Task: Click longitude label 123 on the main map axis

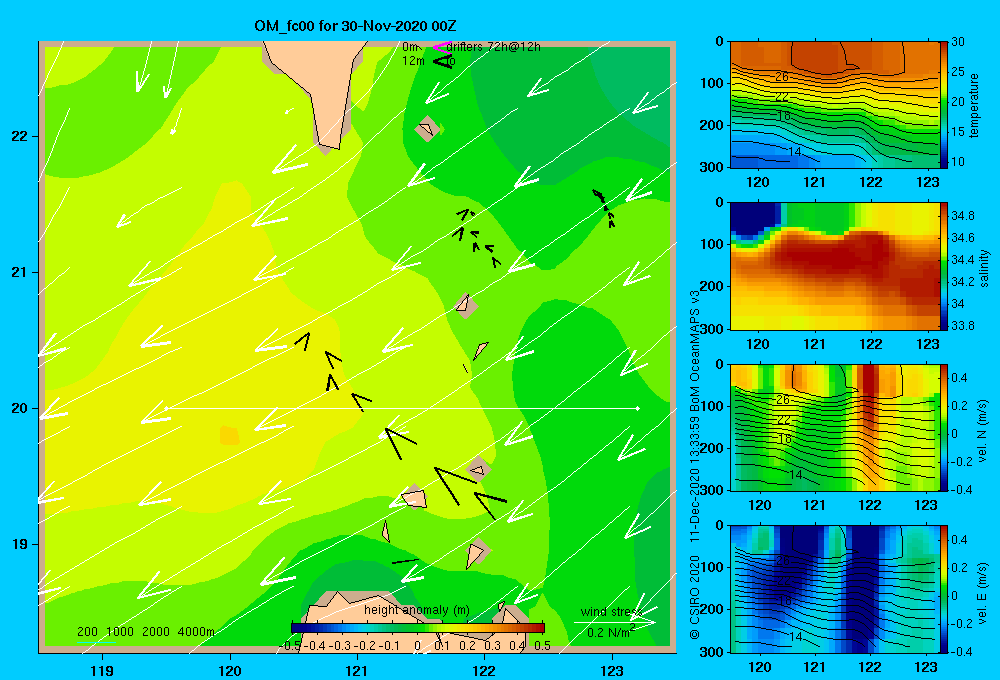Action: [x=612, y=670]
